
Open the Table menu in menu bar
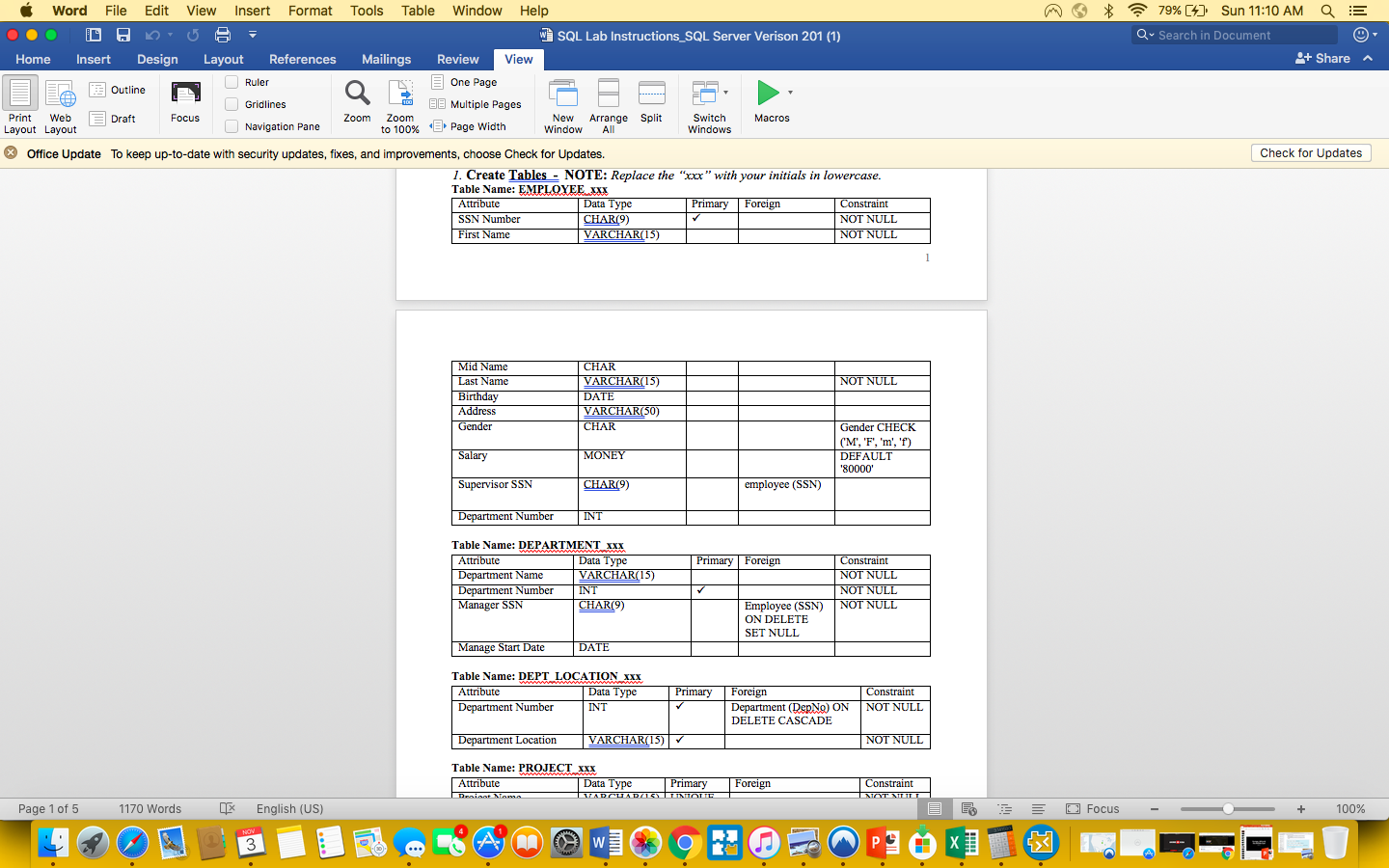coord(418,11)
